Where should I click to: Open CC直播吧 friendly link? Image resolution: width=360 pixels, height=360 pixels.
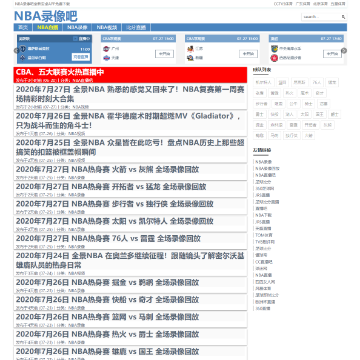(x=264, y=262)
